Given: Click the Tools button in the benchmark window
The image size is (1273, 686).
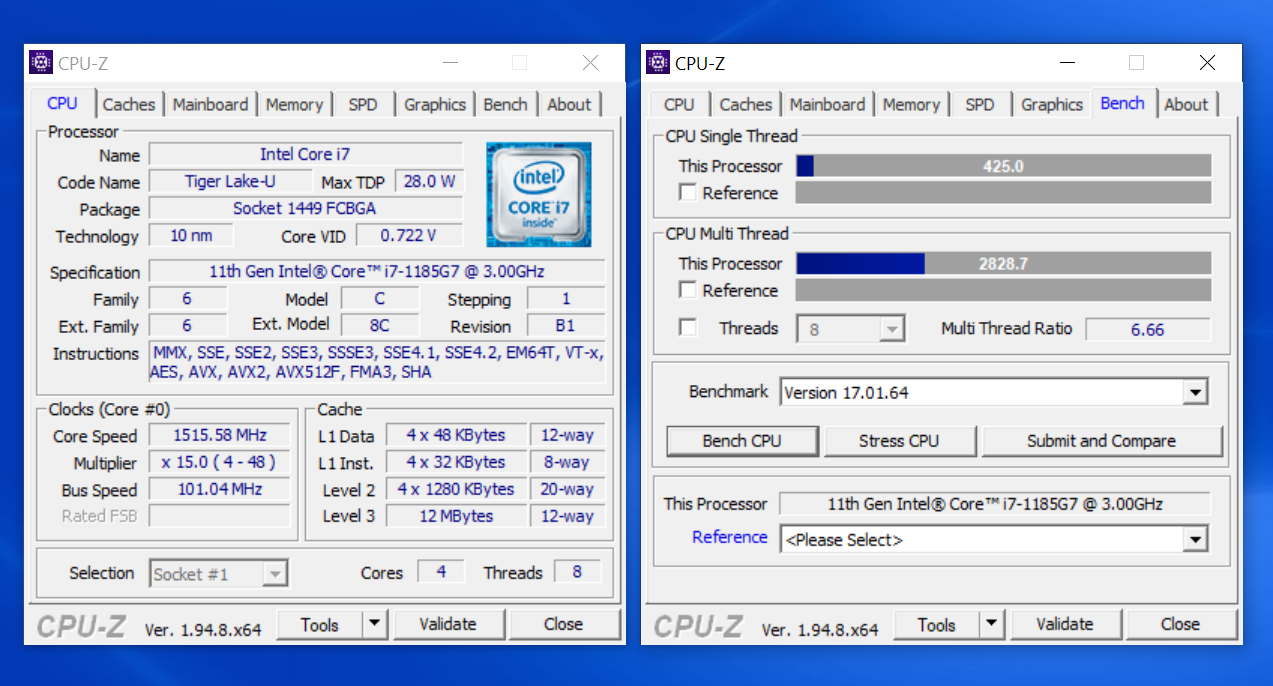Looking at the screenshot, I should (x=936, y=625).
